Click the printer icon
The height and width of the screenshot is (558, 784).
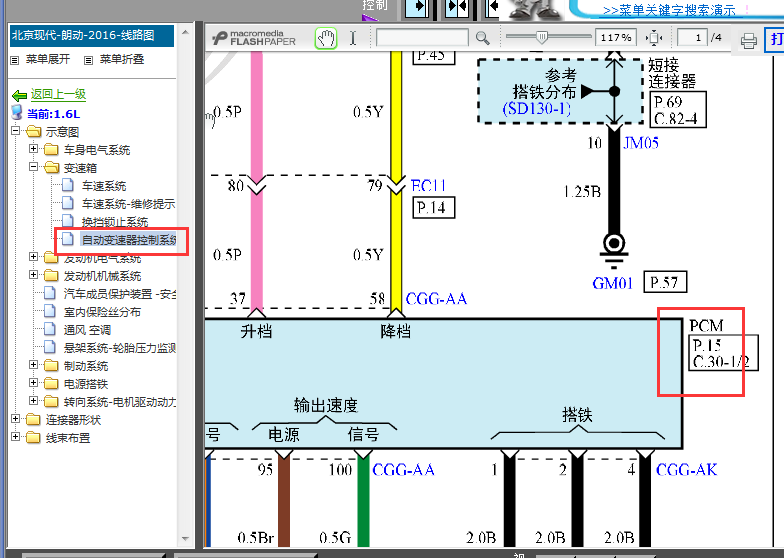point(748,40)
